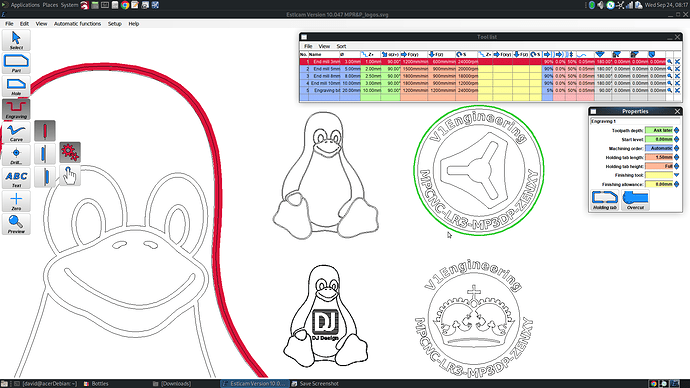Click the 'Engraving 1' name field
Image resolution: width=690 pixels, height=388 pixels.
[635, 121]
